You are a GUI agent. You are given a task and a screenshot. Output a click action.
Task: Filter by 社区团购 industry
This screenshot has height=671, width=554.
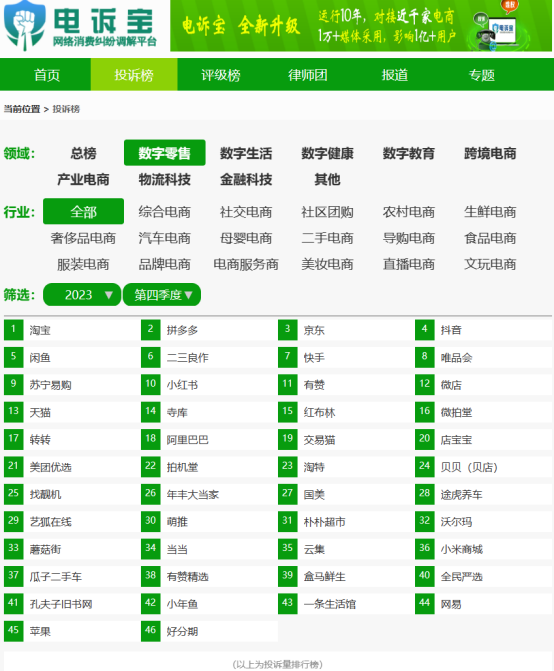(327, 211)
